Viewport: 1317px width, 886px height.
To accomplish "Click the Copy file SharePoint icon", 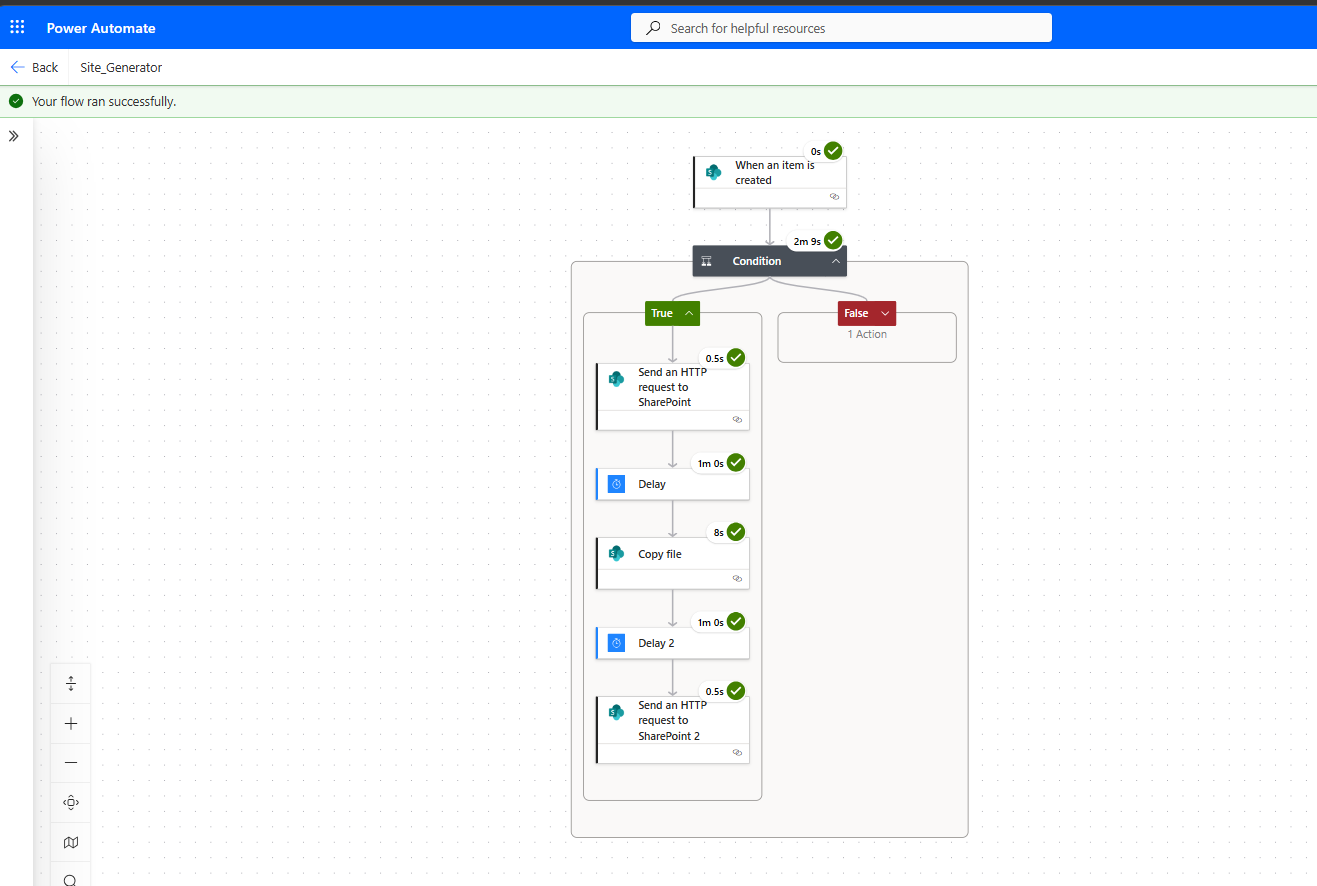I will [x=617, y=553].
